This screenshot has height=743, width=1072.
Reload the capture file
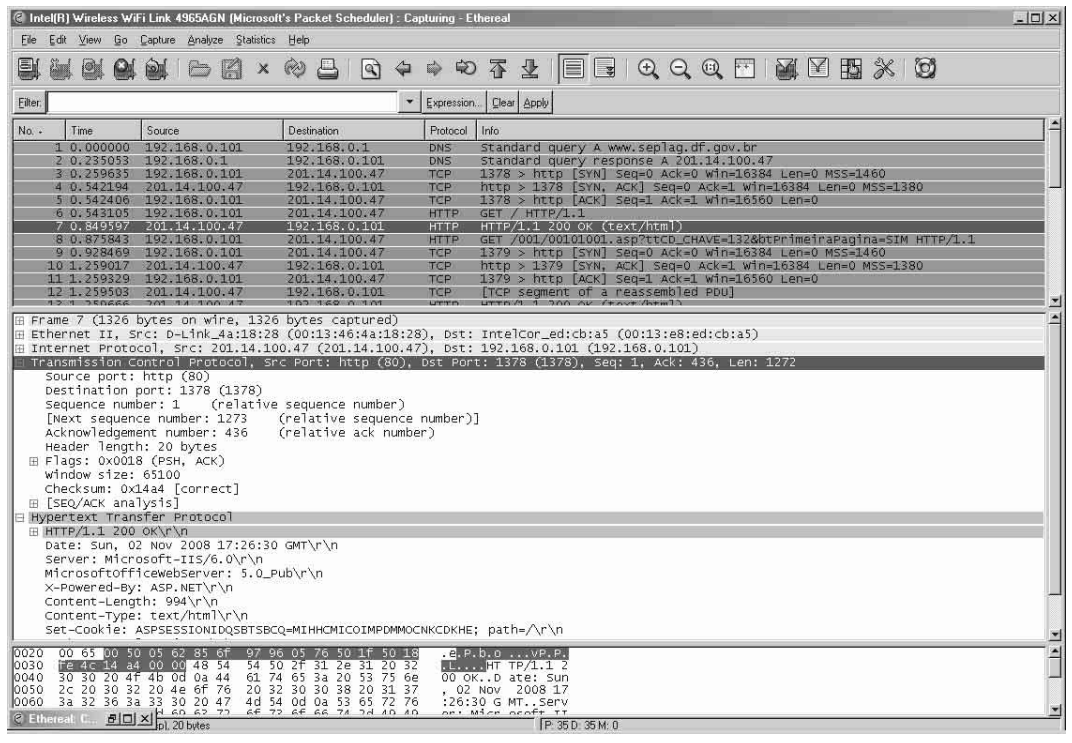pyautogui.click(x=295, y=68)
